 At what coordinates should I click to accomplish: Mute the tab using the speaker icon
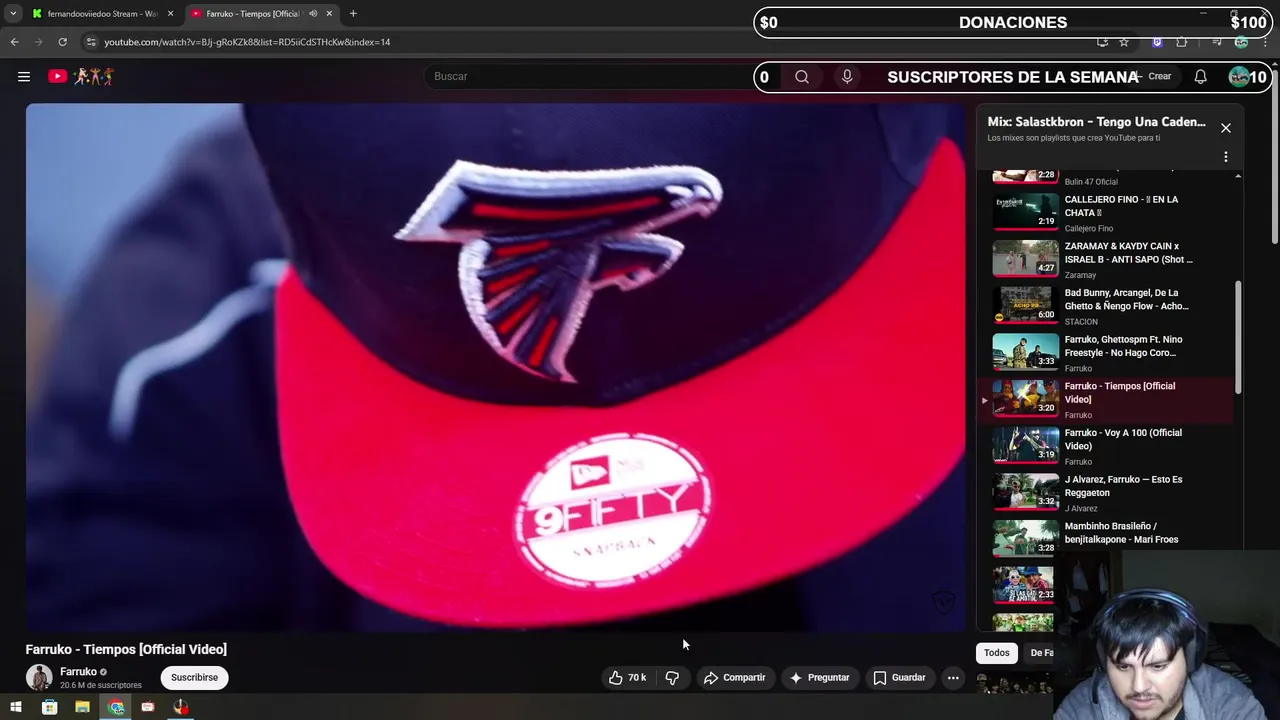(x=313, y=14)
